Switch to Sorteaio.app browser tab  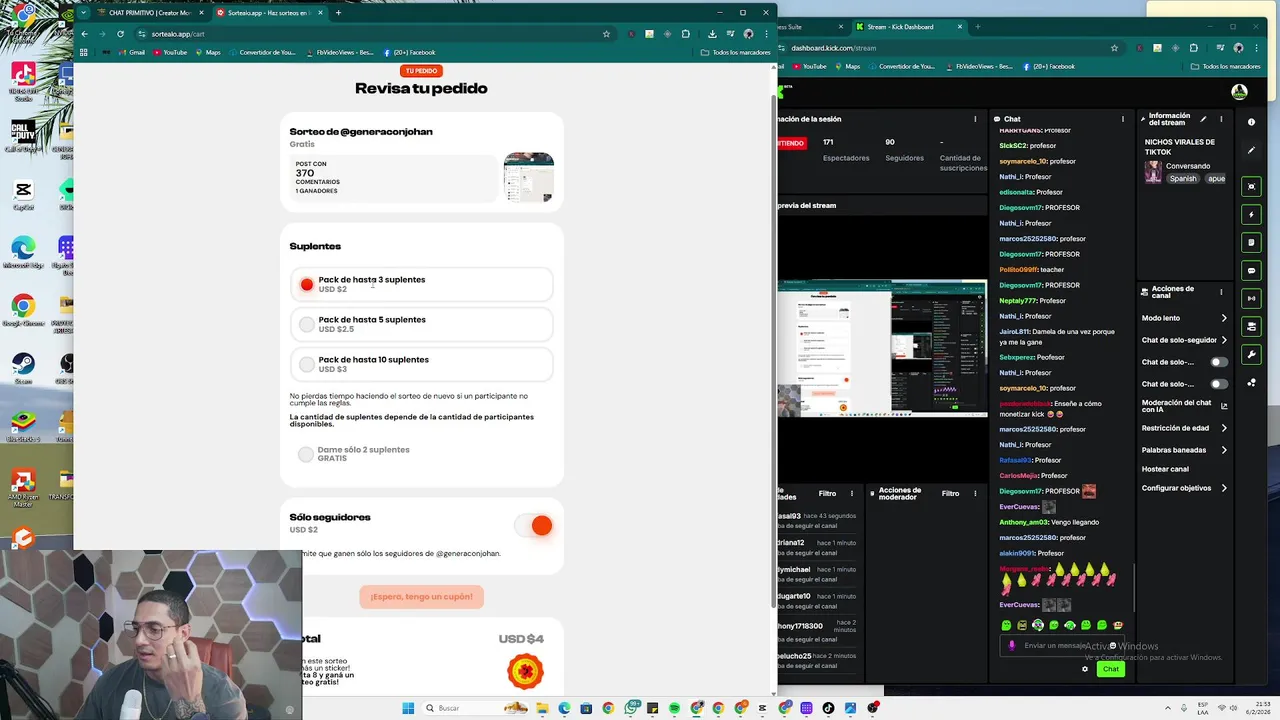(269, 13)
